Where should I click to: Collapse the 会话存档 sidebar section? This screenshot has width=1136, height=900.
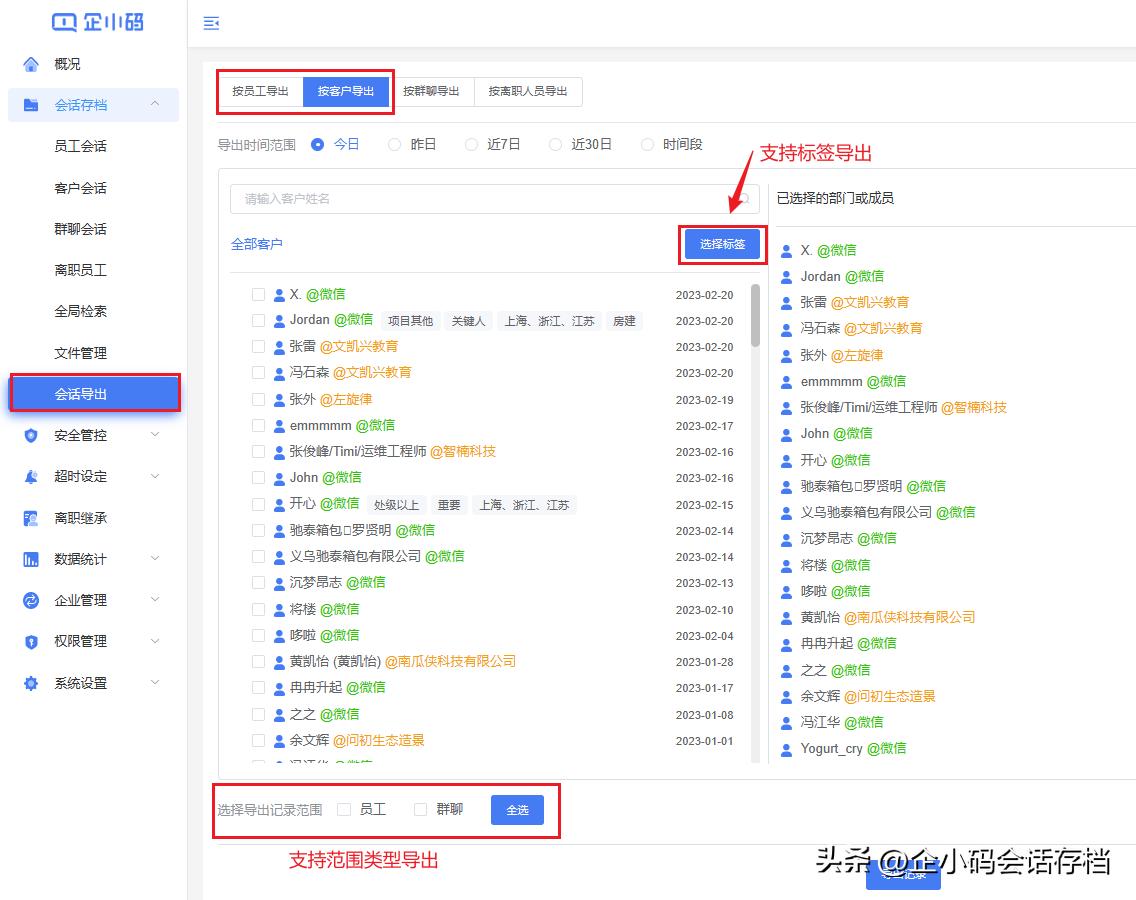[155, 104]
